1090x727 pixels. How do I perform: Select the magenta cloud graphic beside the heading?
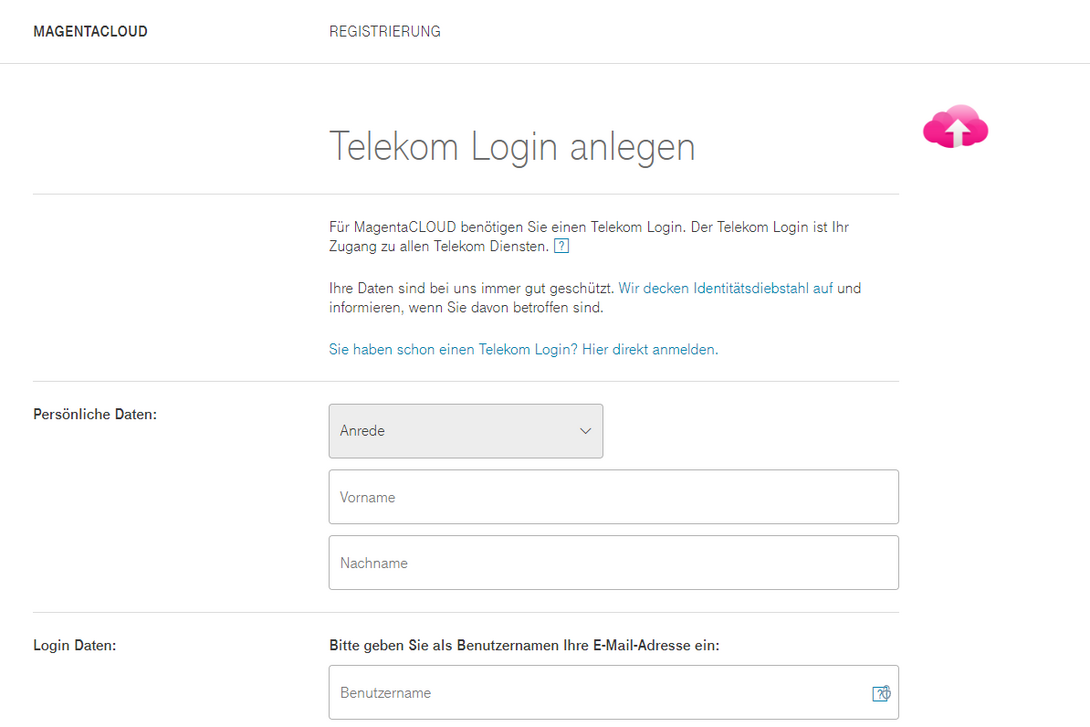(x=955, y=126)
